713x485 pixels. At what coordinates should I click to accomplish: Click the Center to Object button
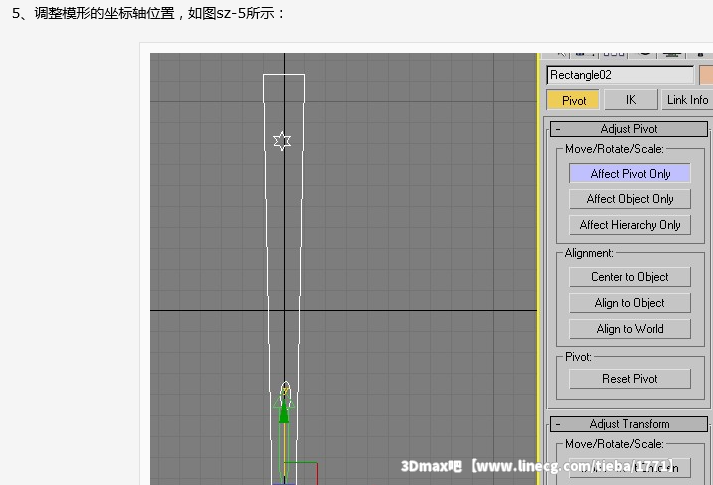[630, 277]
